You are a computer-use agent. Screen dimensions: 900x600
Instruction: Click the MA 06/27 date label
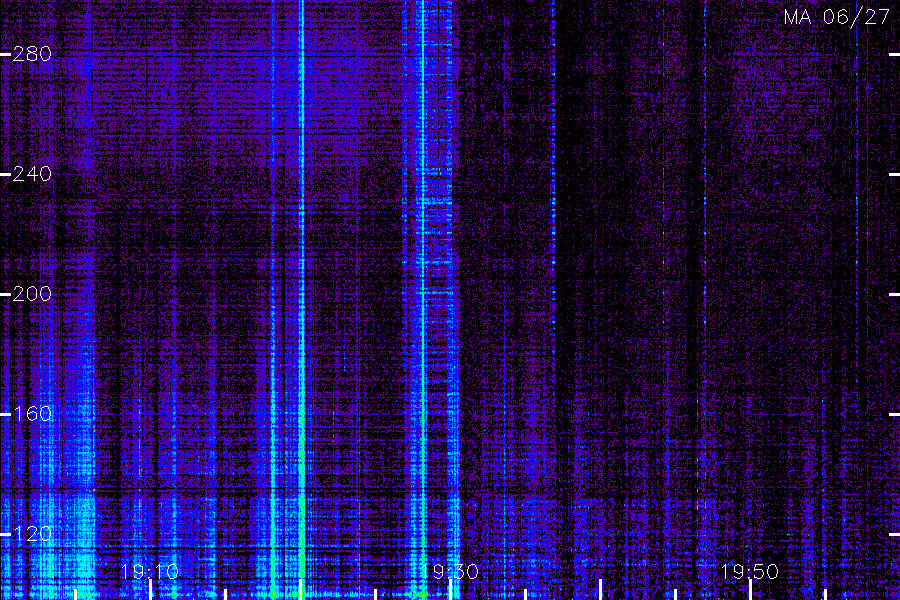pyautogui.click(x=837, y=17)
